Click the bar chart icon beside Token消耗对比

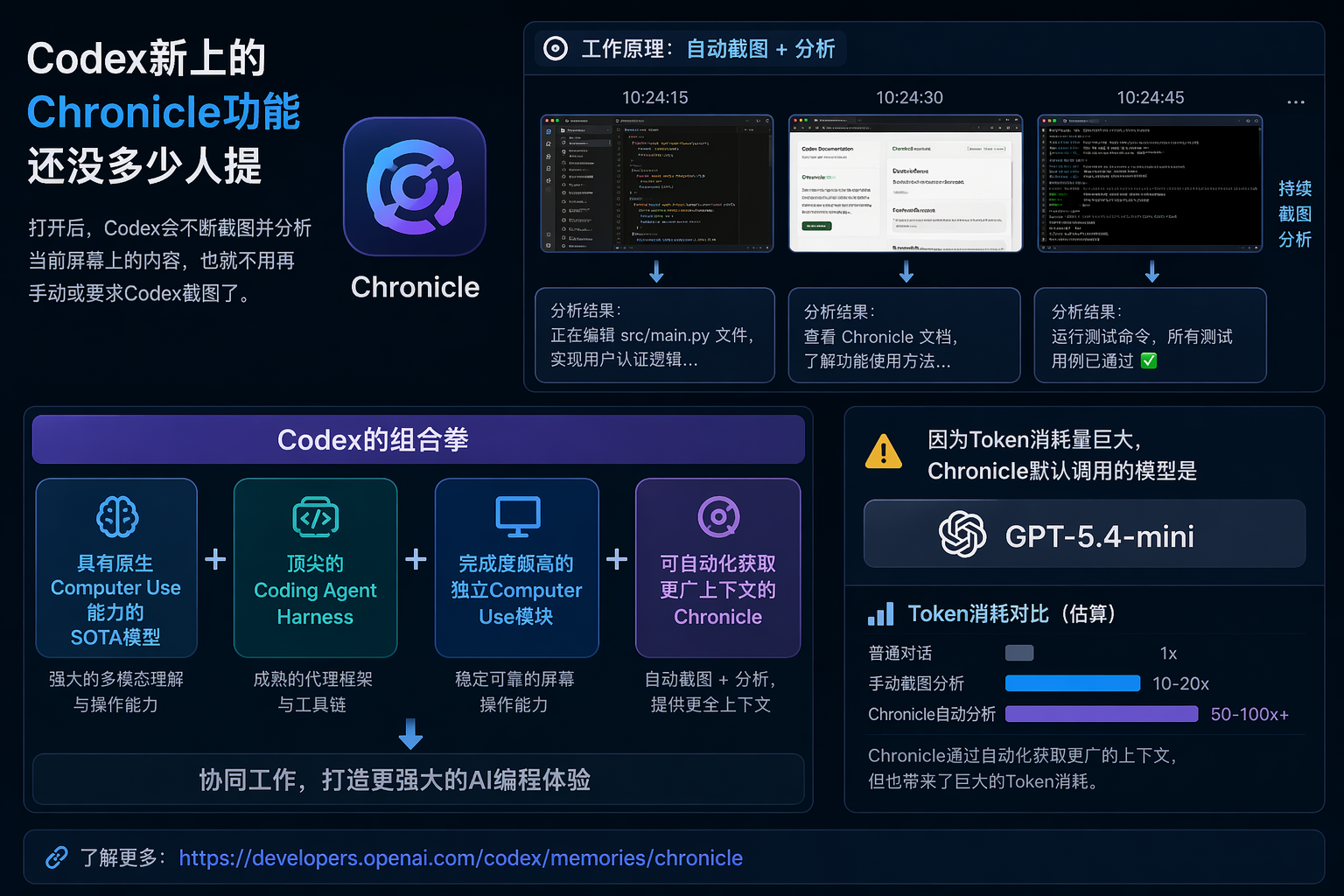(x=880, y=614)
